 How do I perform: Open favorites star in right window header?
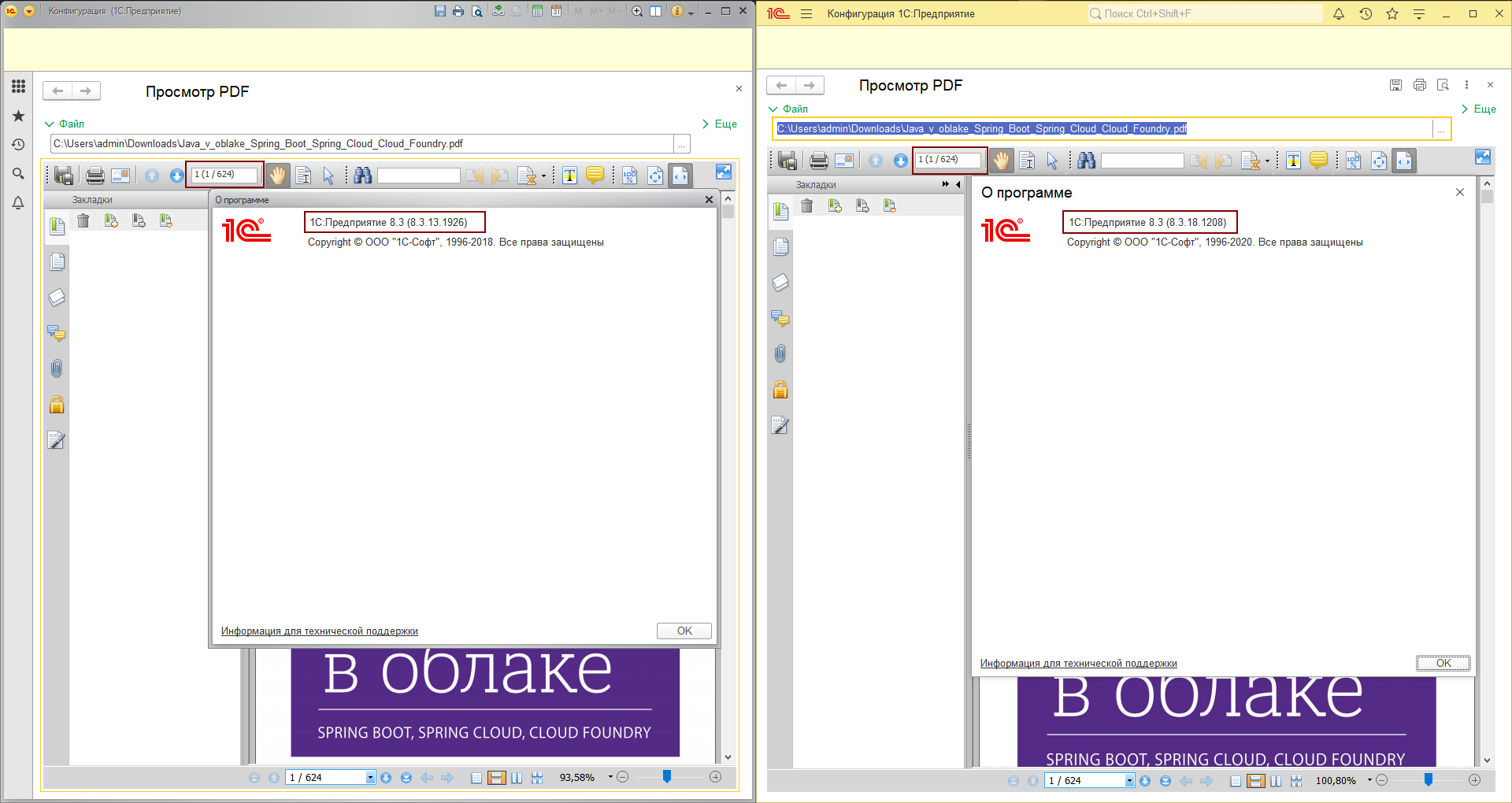[x=1392, y=13]
